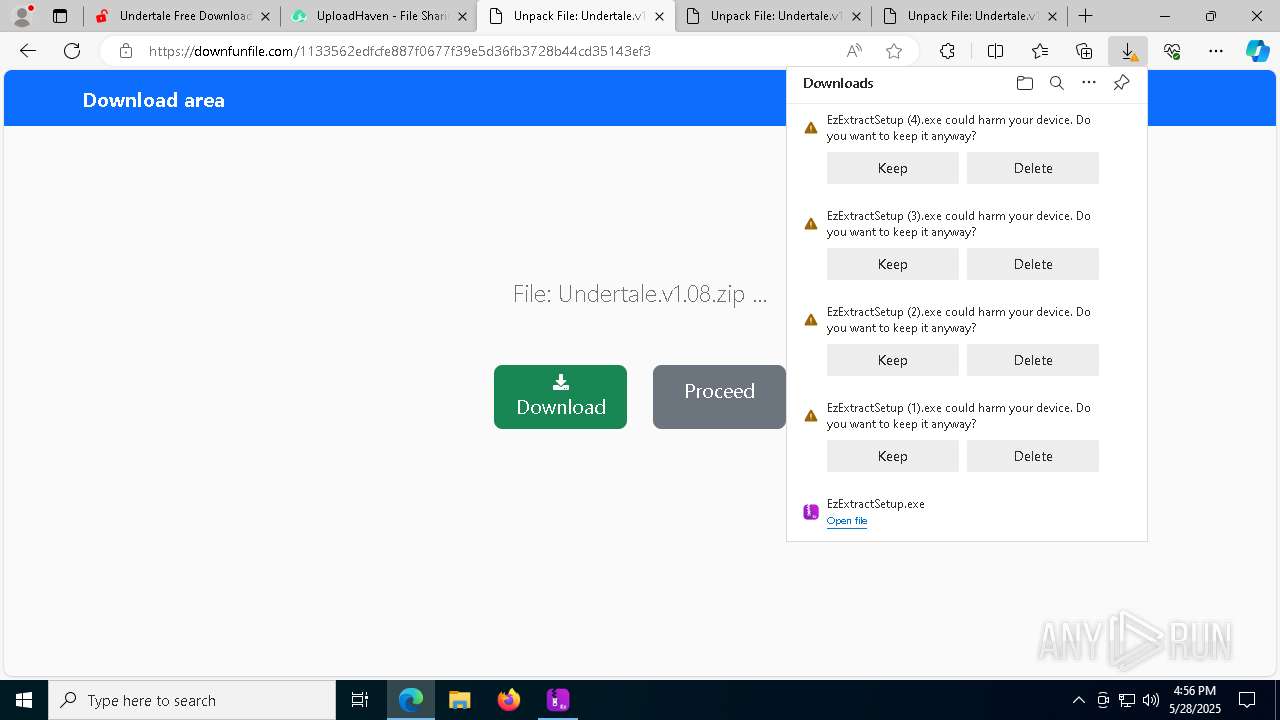
Task: Open the notification center
Action: [x=1247, y=700]
